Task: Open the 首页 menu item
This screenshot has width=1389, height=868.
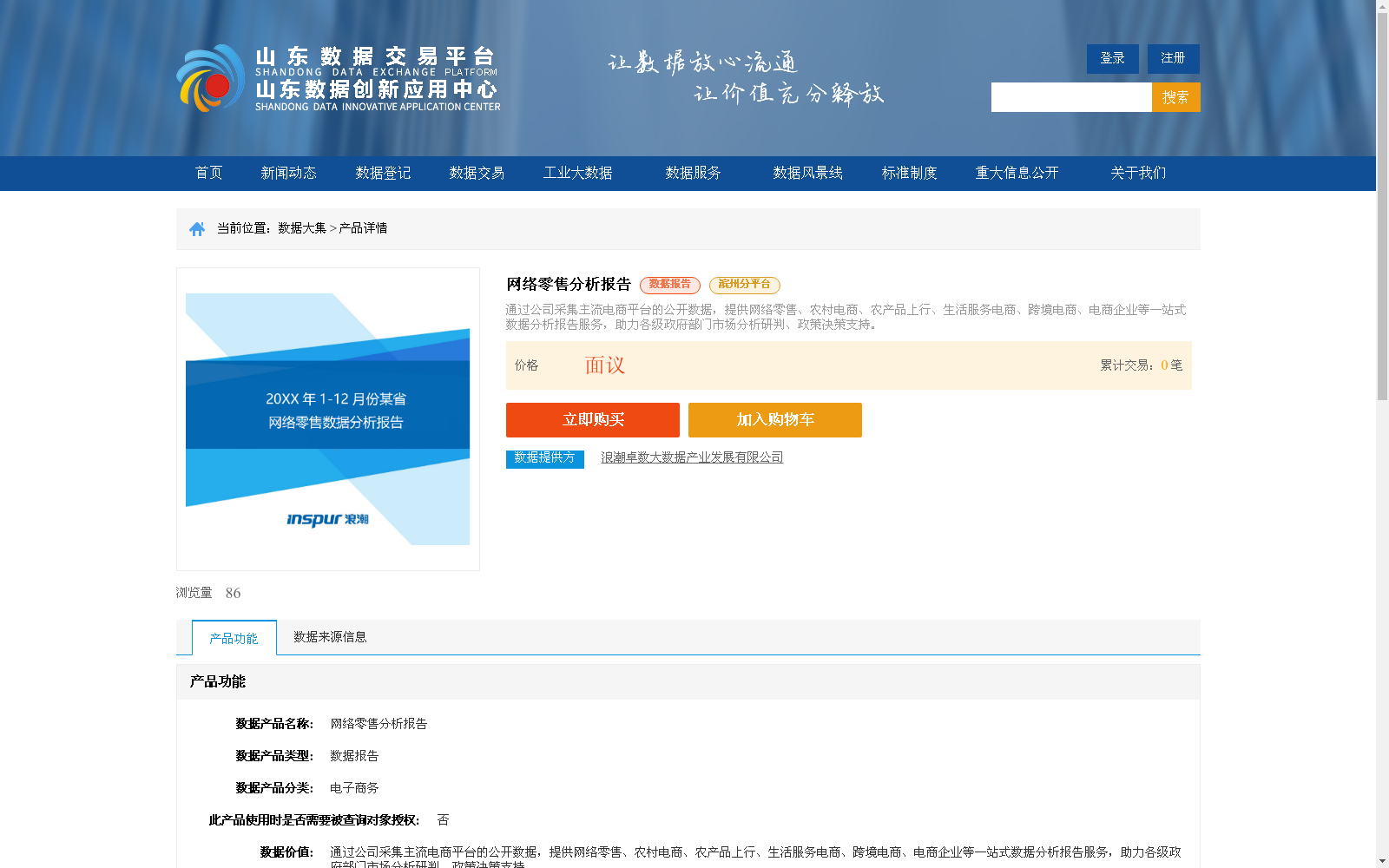Action: (x=208, y=173)
